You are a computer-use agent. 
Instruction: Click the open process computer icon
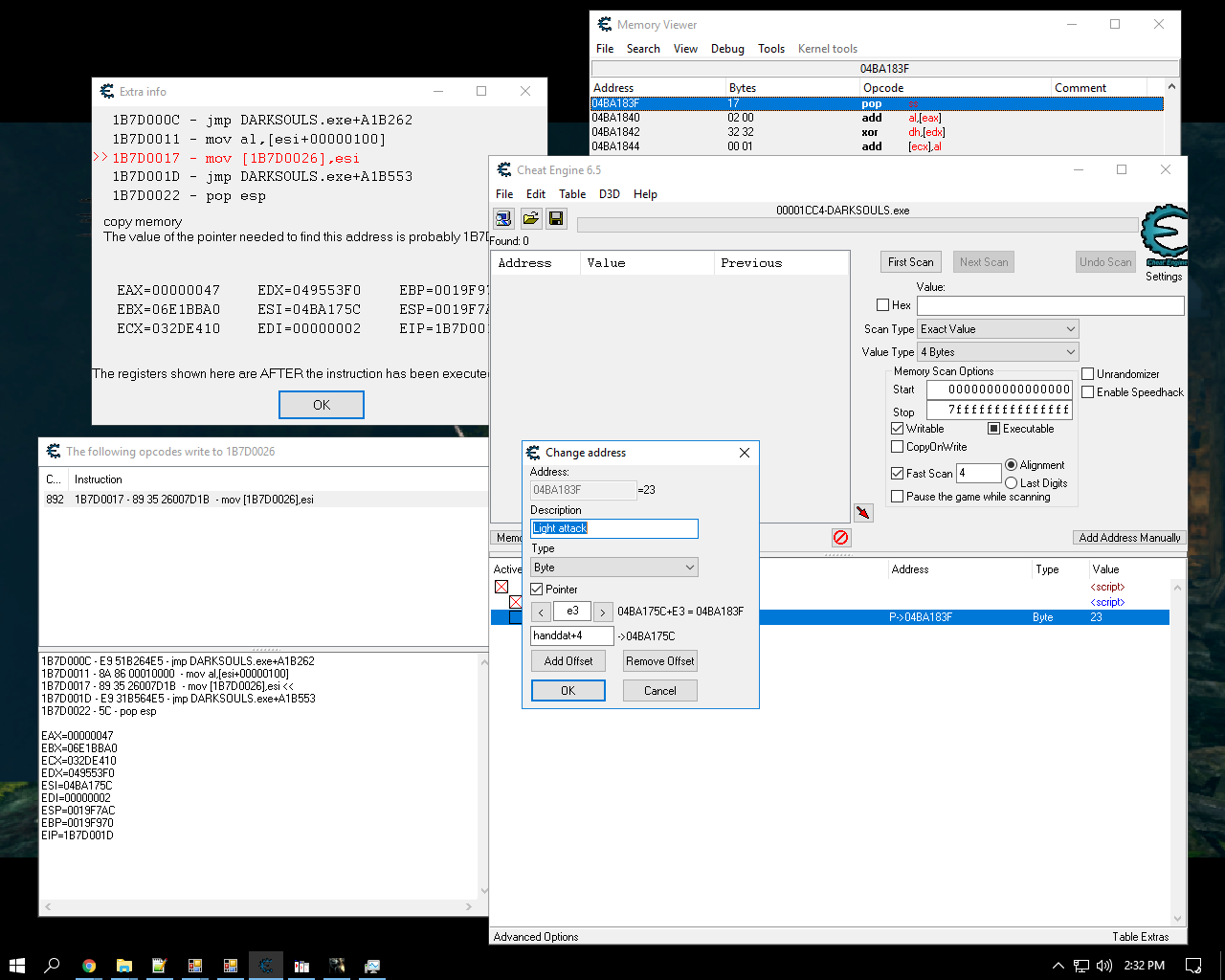coord(504,219)
